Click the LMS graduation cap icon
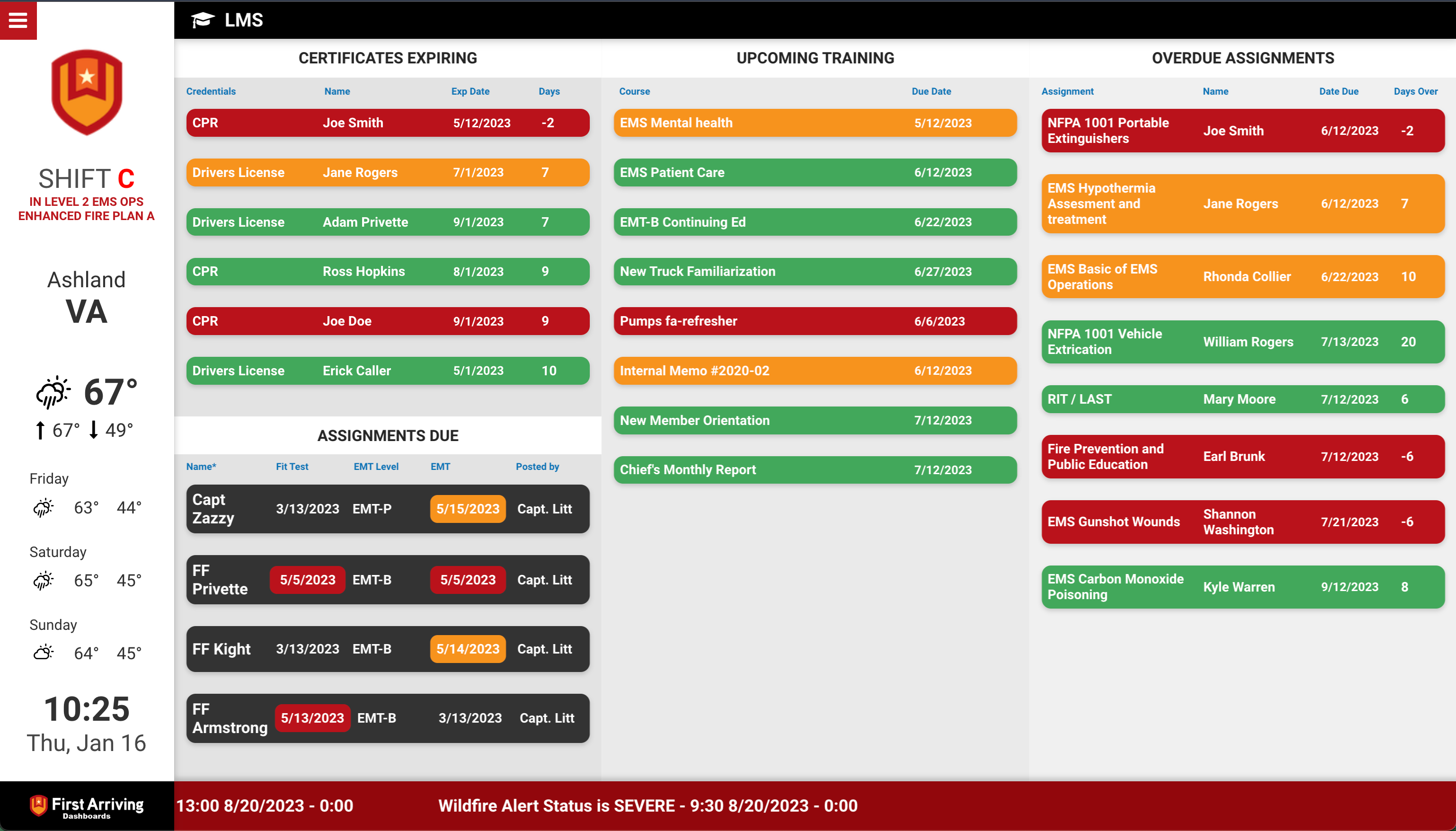 202,20
